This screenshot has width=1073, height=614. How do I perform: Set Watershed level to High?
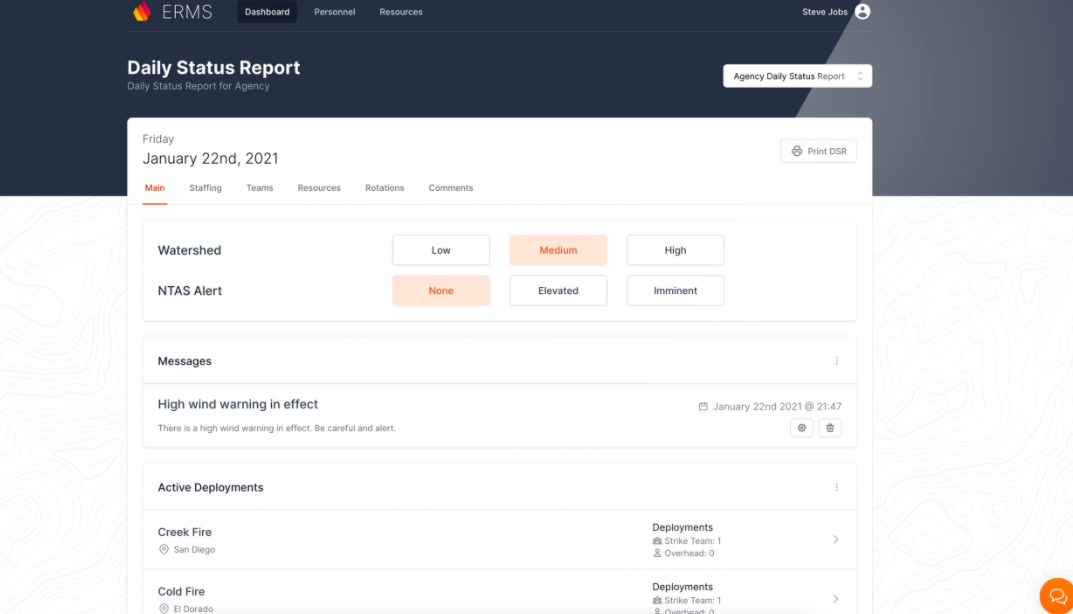[x=675, y=250]
